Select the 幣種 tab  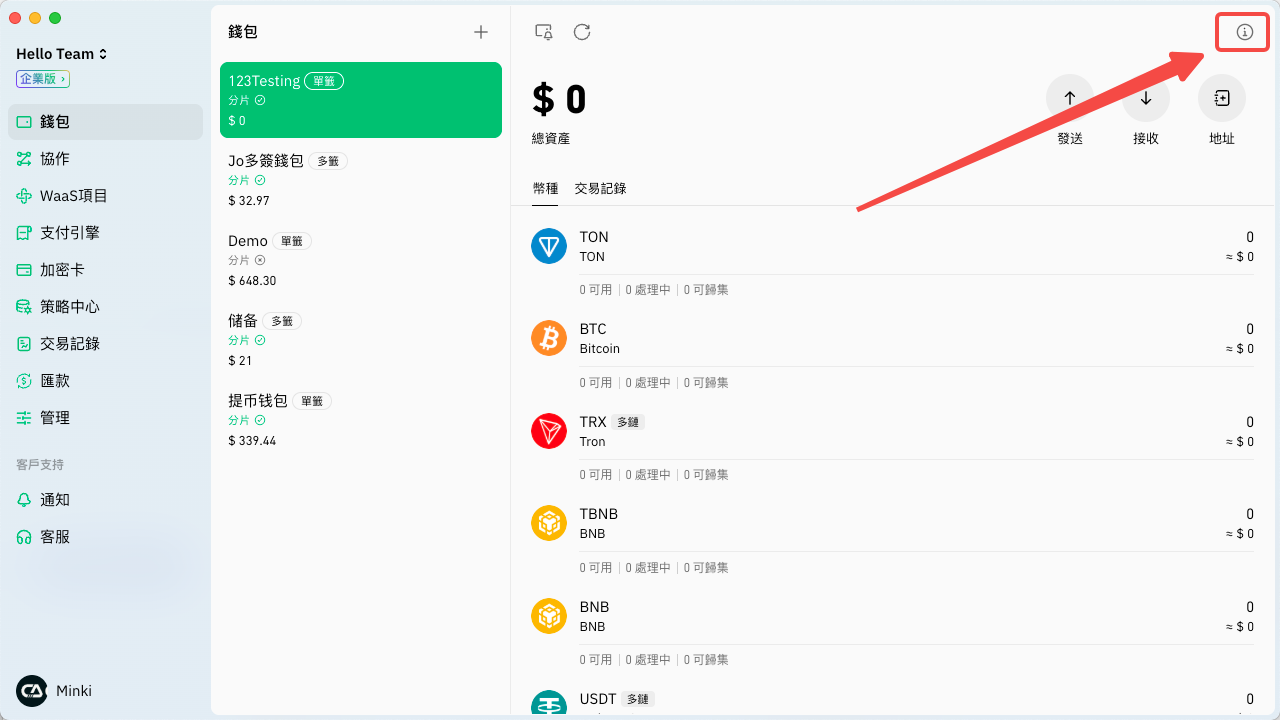coord(546,188)
